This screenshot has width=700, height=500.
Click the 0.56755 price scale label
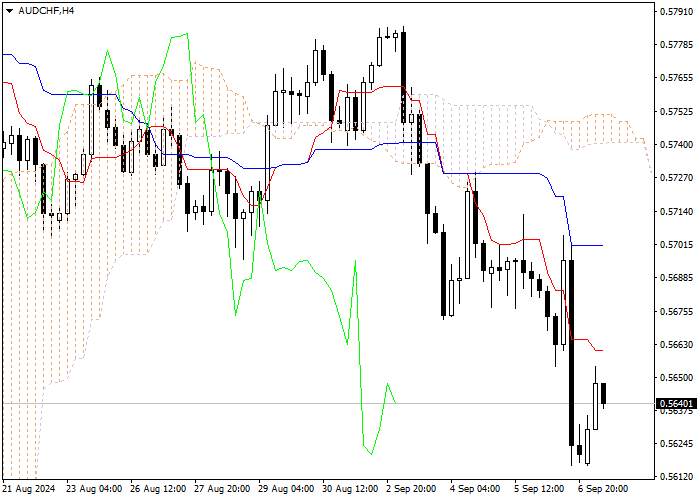pos(676,311)
